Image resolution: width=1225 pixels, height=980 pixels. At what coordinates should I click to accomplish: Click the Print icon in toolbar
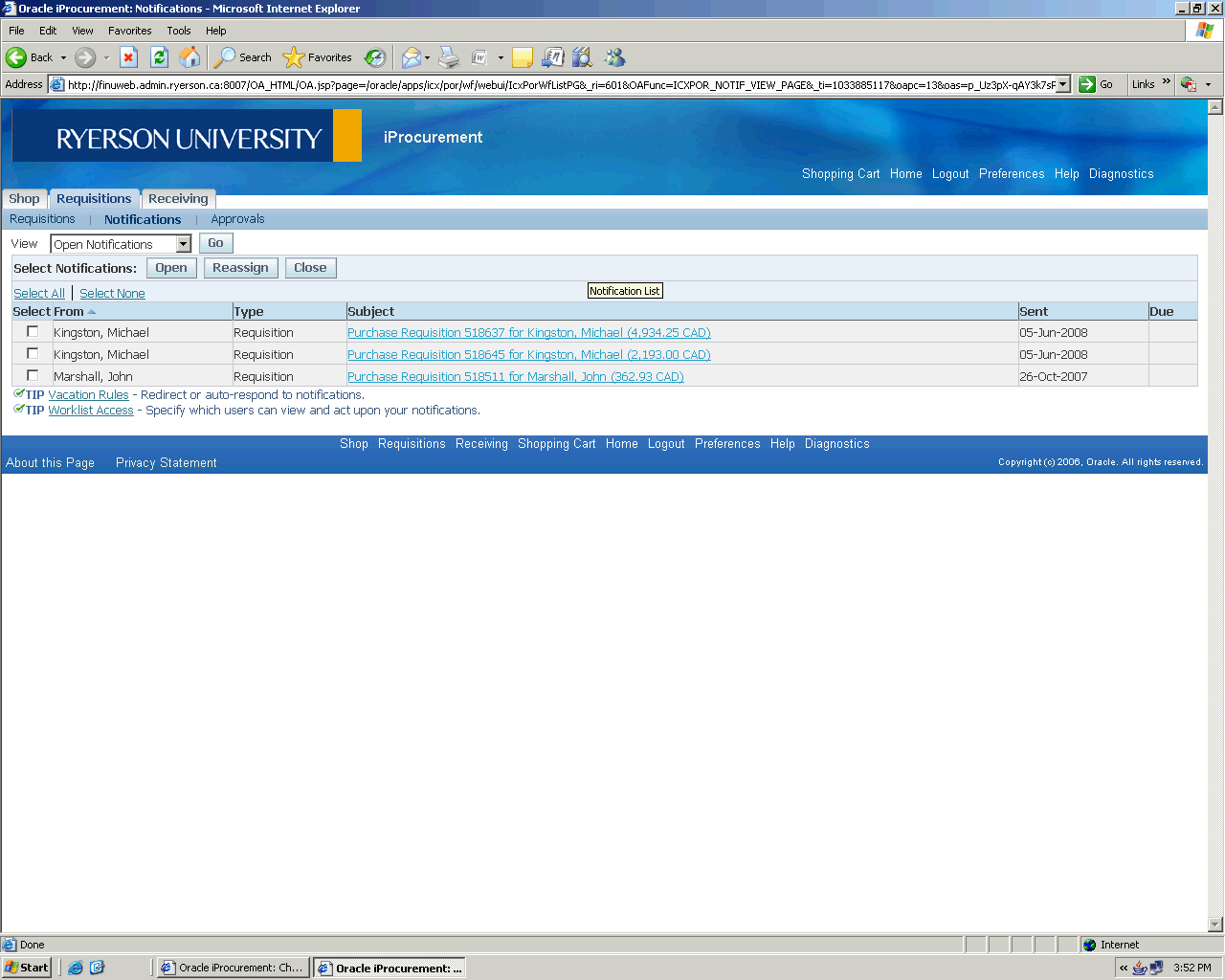tap(448, 57)
